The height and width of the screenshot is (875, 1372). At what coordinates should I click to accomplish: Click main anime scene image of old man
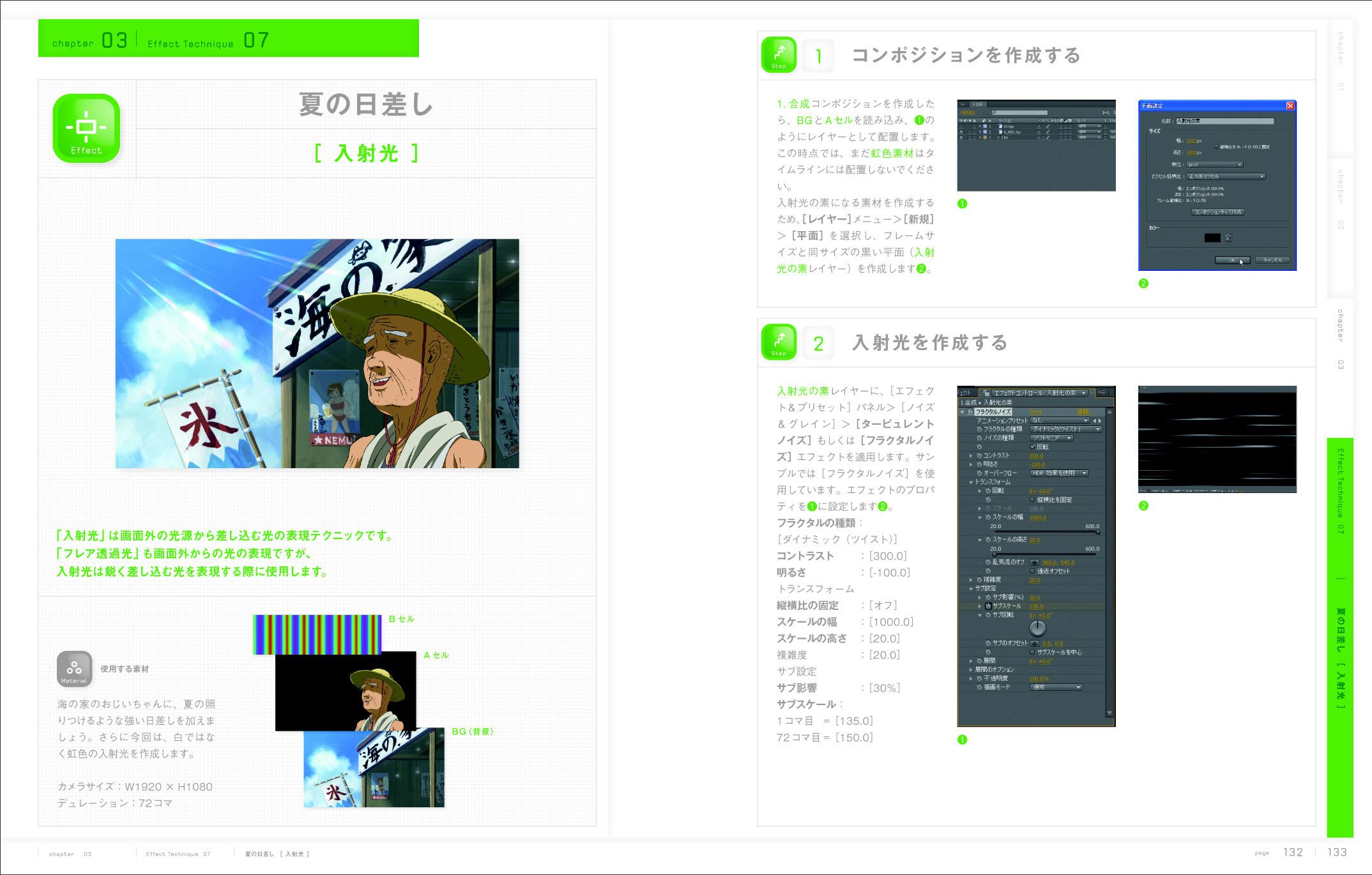coord(317,354)
